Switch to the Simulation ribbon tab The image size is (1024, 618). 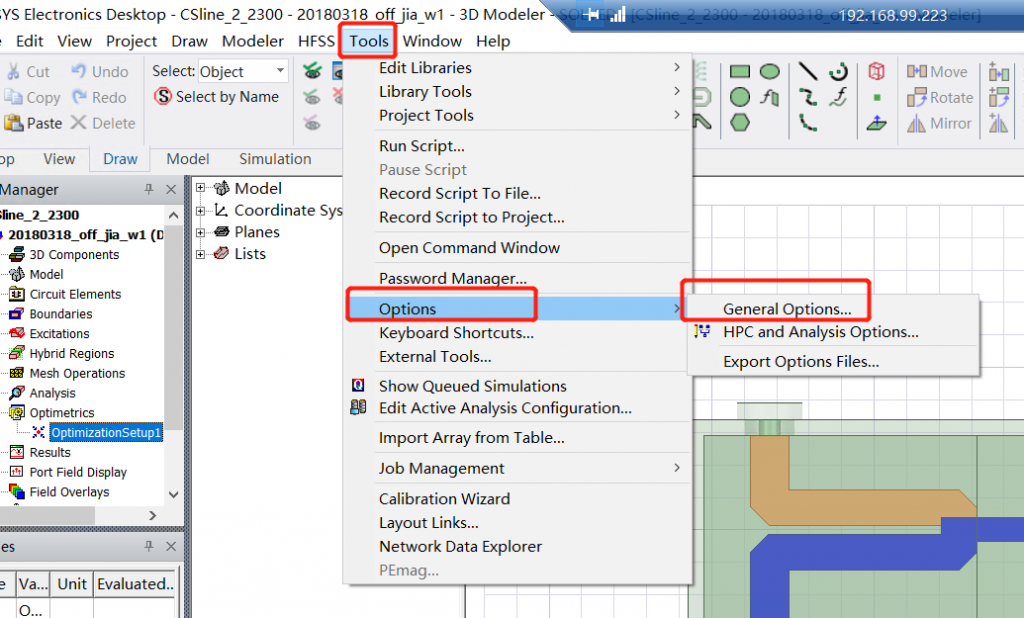(275, 159)
